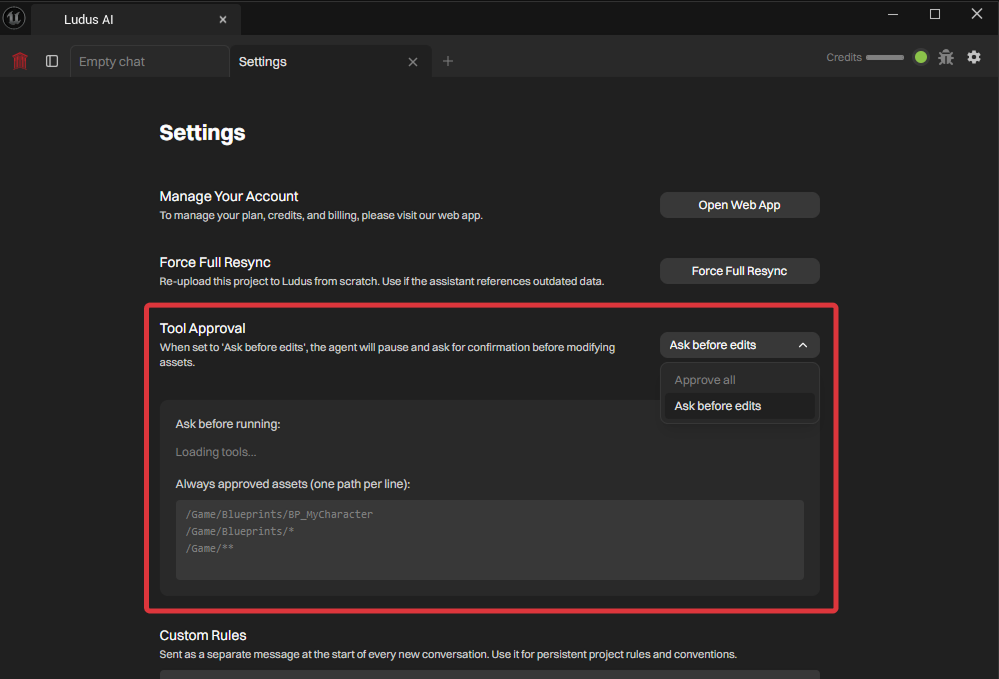Image resolution: width=999 pixels, height=679 pixels.
Task: Click the Settings page title
Action: click(203, 133)
